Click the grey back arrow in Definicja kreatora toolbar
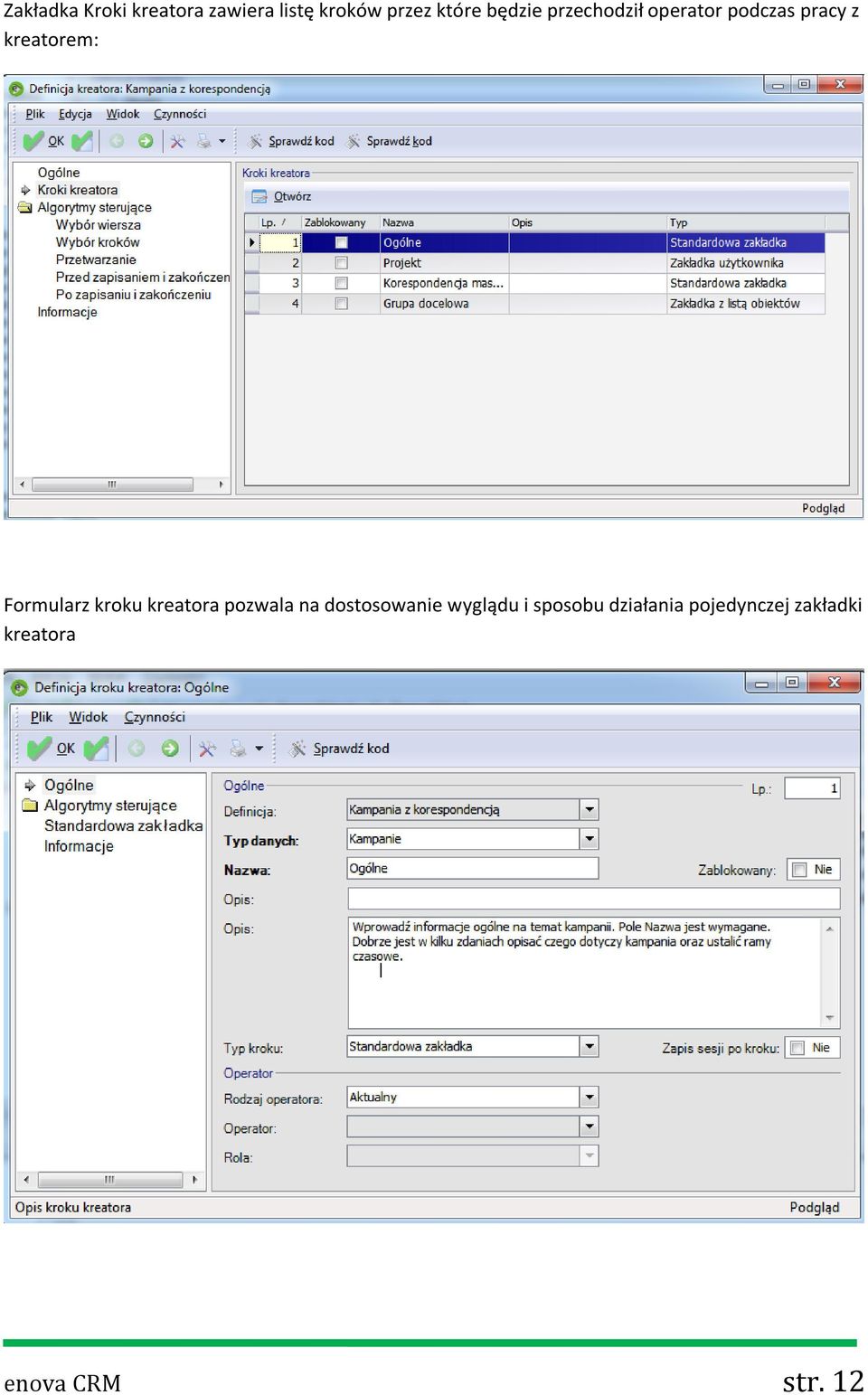868x1395 pixels. [117, 141]
